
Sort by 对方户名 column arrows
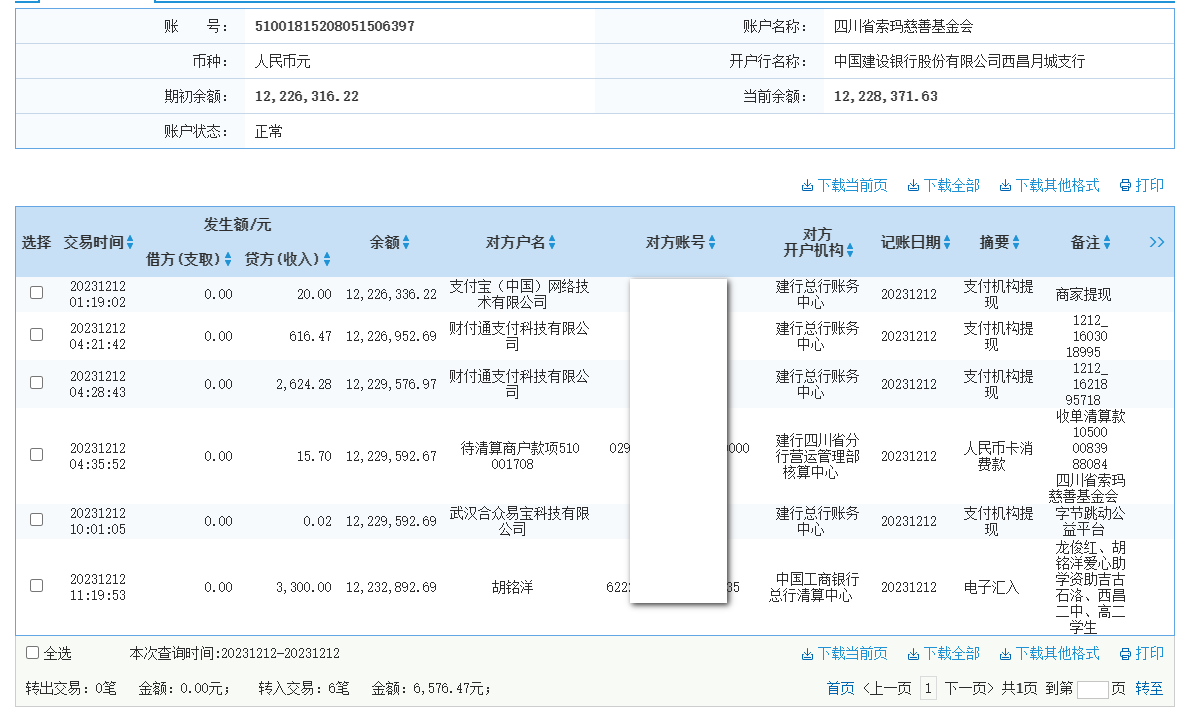[x=552, y=242]
